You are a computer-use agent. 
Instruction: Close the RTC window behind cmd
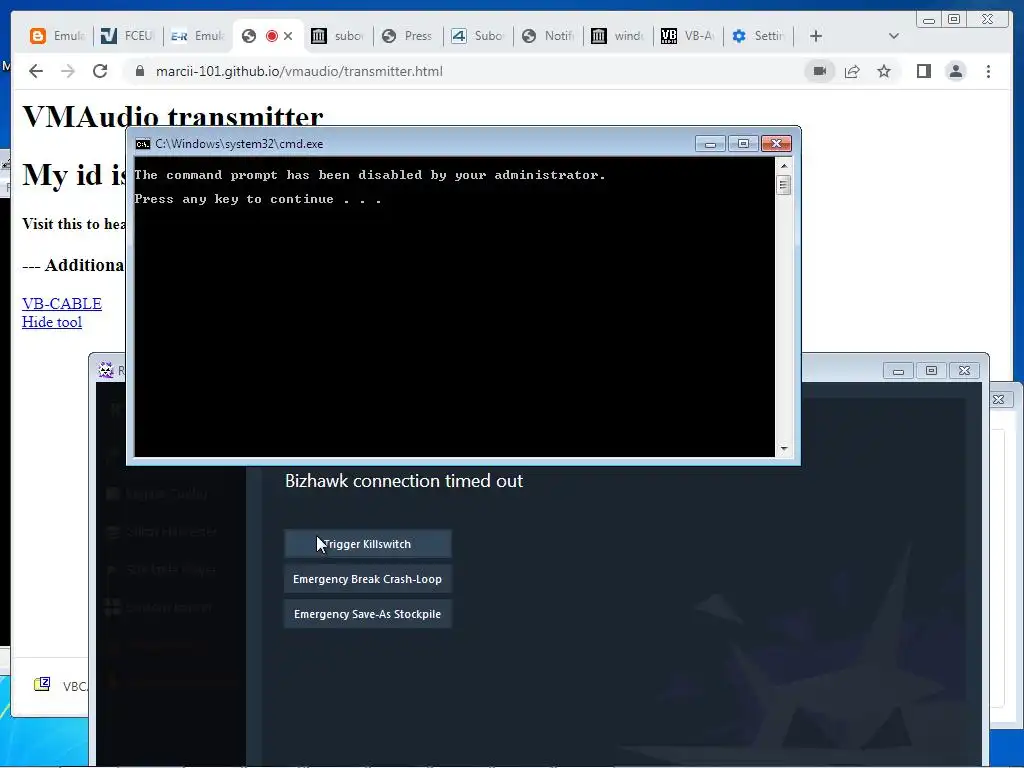point(965,371)
